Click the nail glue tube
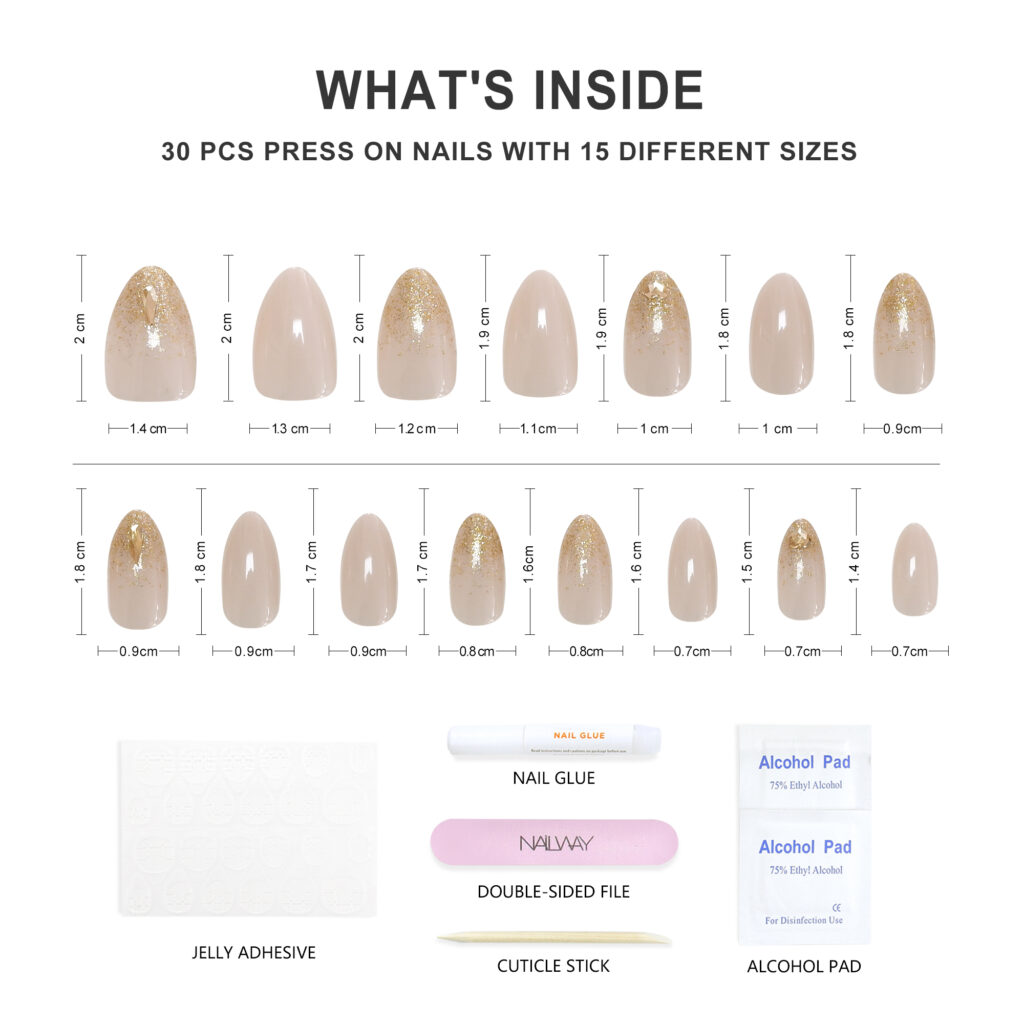 pos(553,740)
